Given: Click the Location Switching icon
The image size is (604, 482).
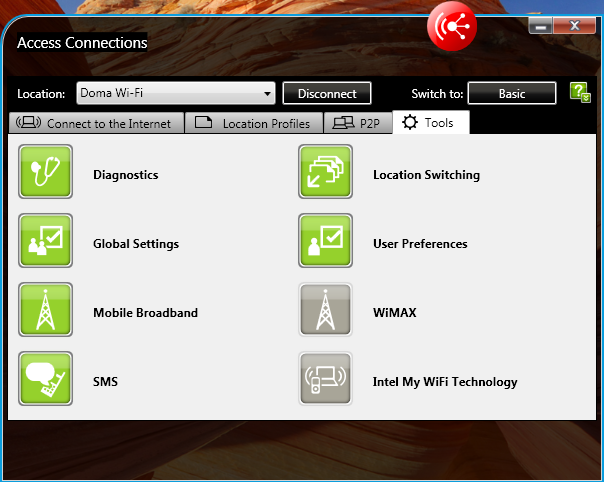Looking at the screenshot, I should click(x=326, y=172).
